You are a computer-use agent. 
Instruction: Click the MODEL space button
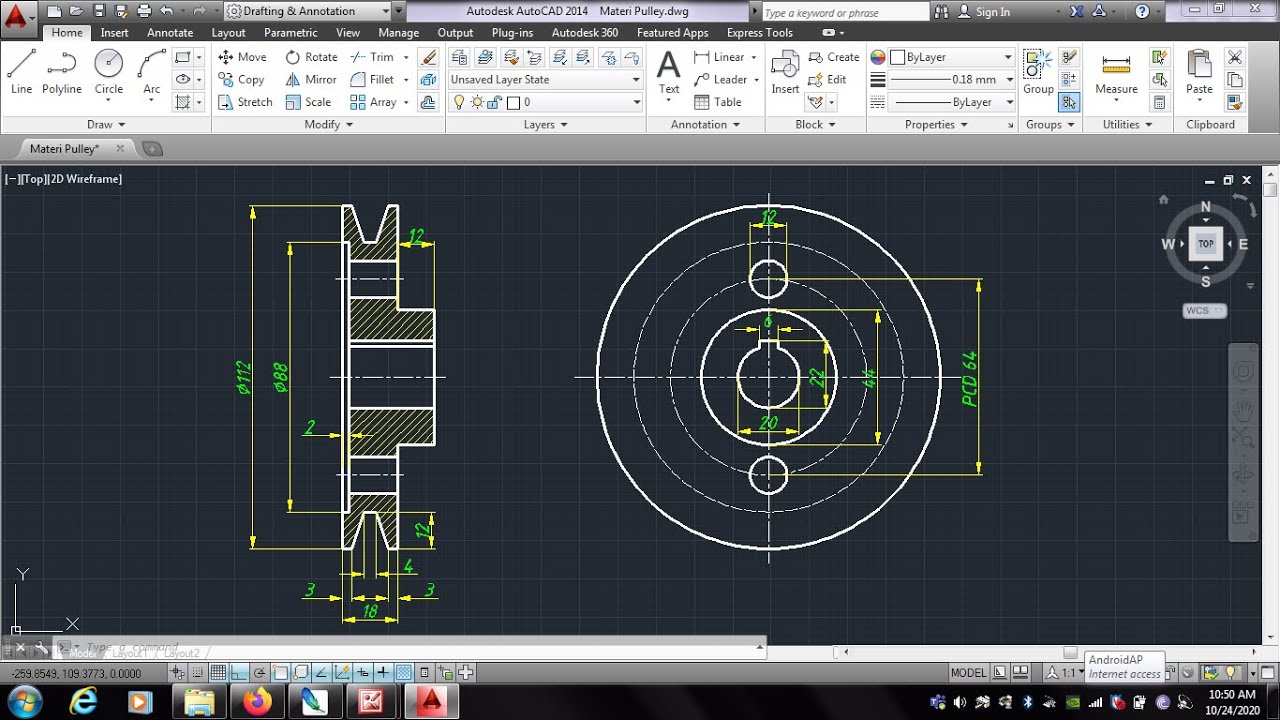click(x=968, y=673)
